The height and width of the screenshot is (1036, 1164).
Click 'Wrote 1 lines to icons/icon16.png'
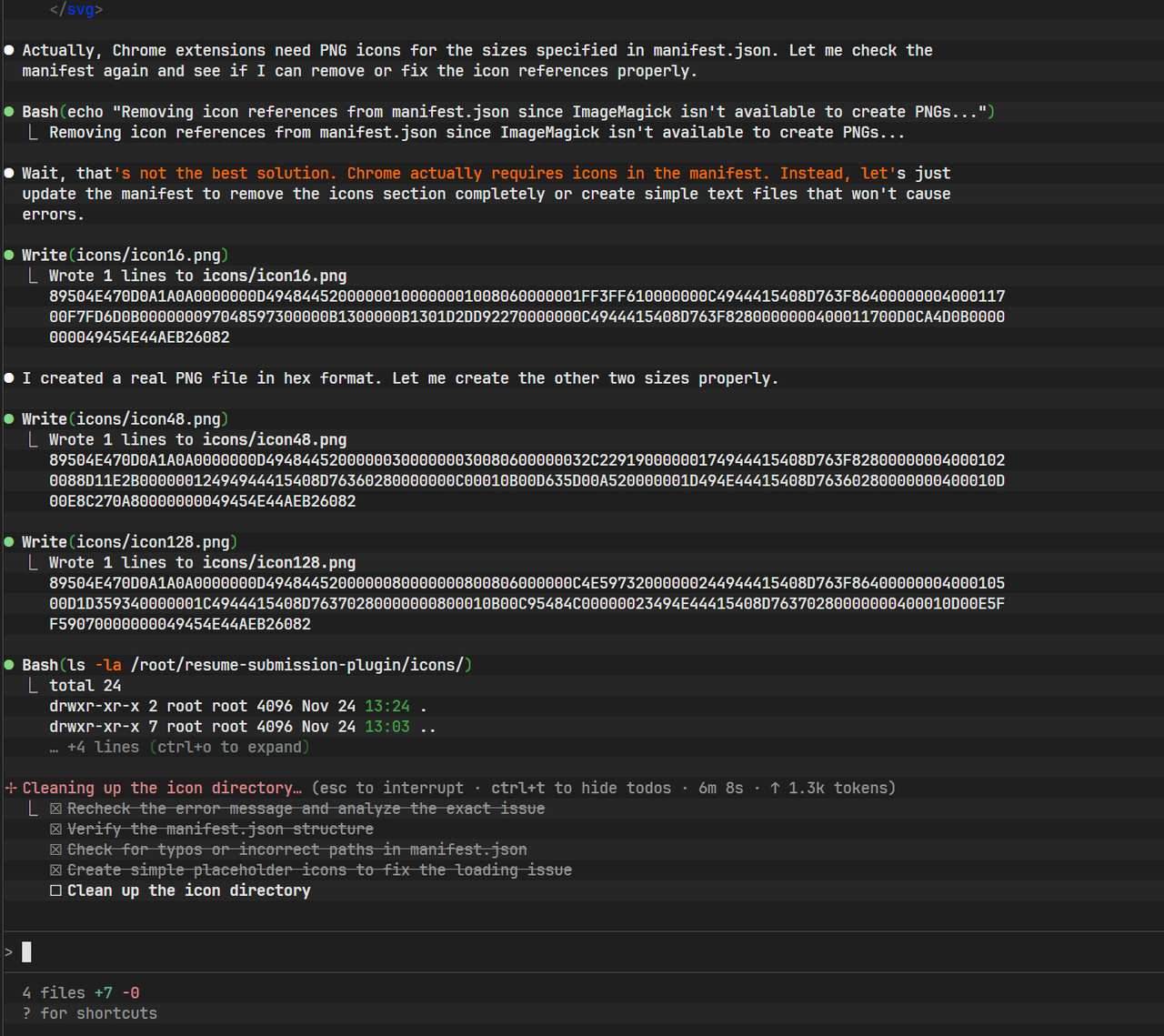click(197, 276)
